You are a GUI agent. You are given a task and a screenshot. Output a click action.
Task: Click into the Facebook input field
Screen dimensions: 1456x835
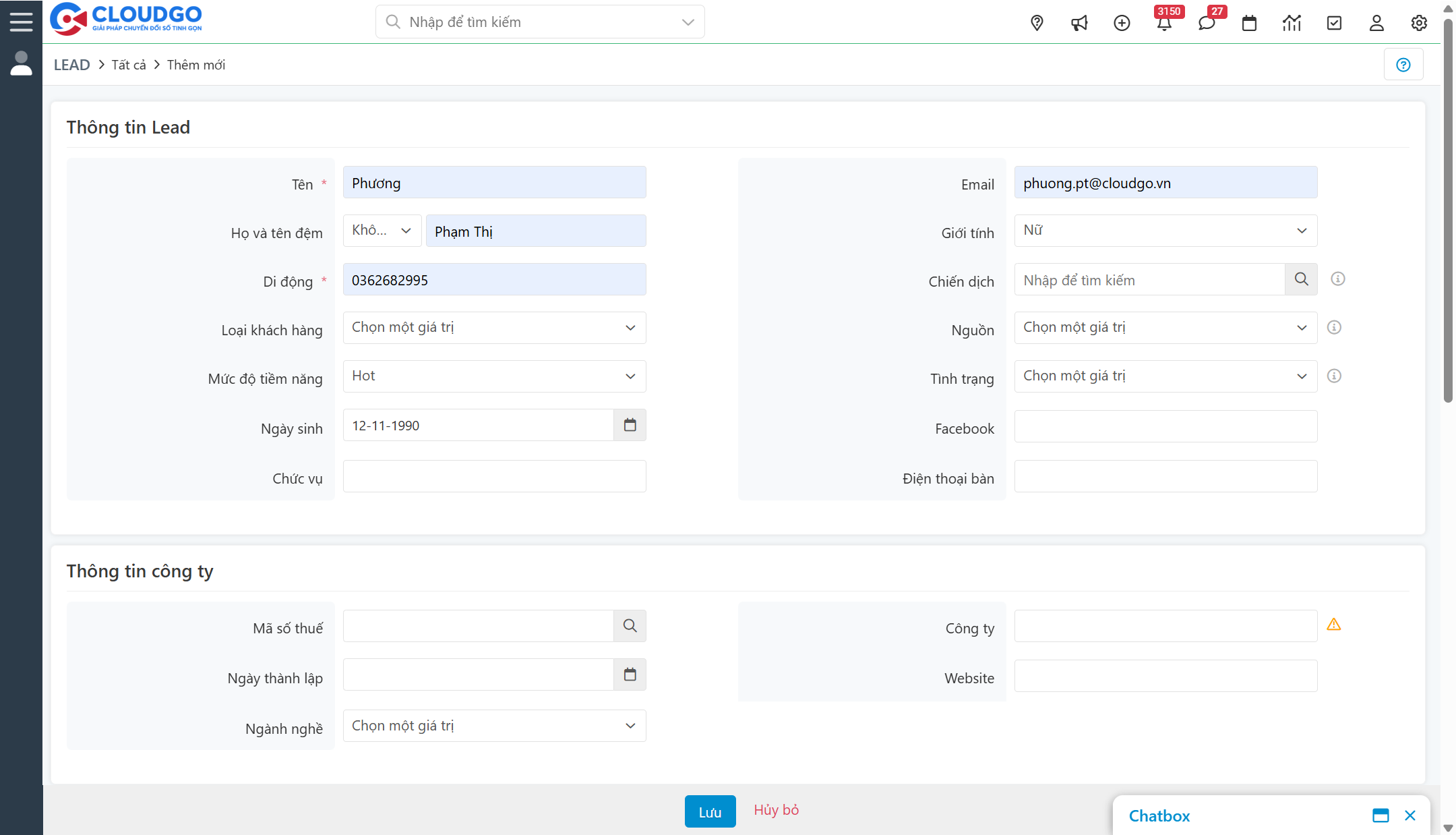(1165, 426)
